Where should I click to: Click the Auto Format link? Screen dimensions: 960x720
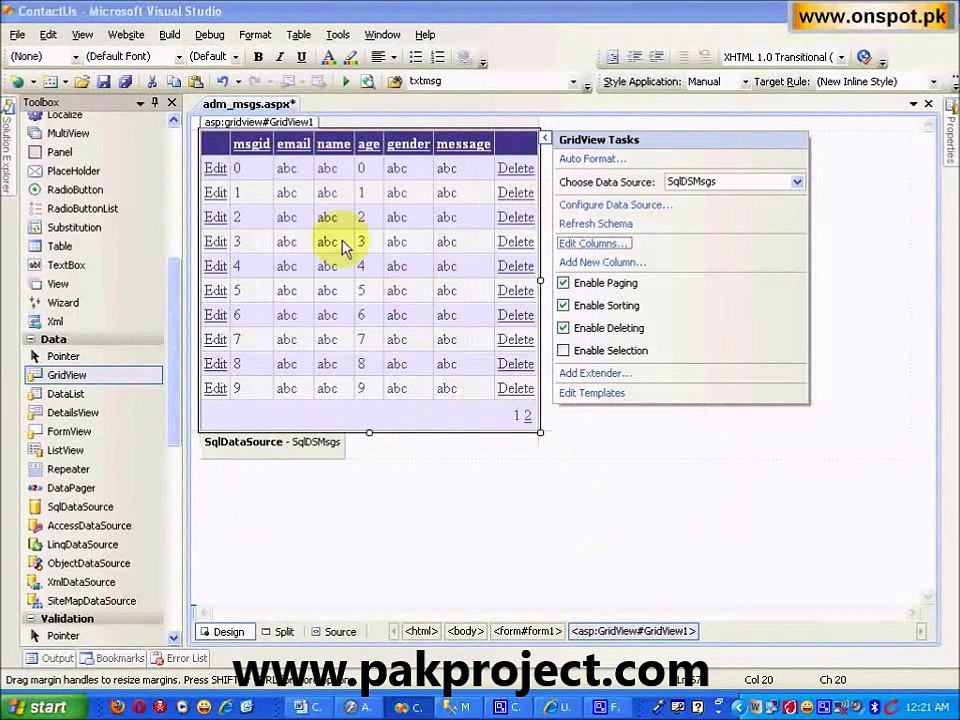(592, 159)
